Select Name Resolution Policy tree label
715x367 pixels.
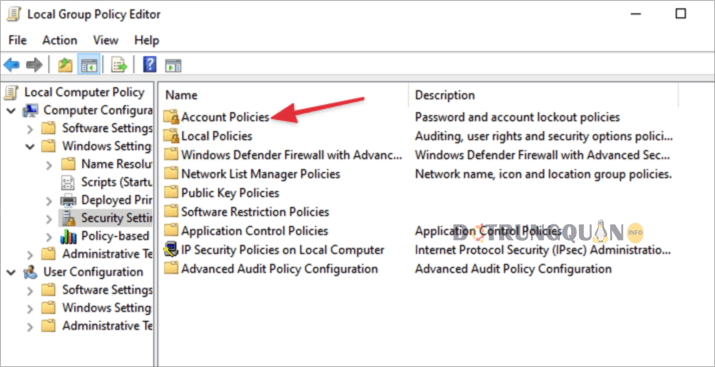click(x=116, y=164)
